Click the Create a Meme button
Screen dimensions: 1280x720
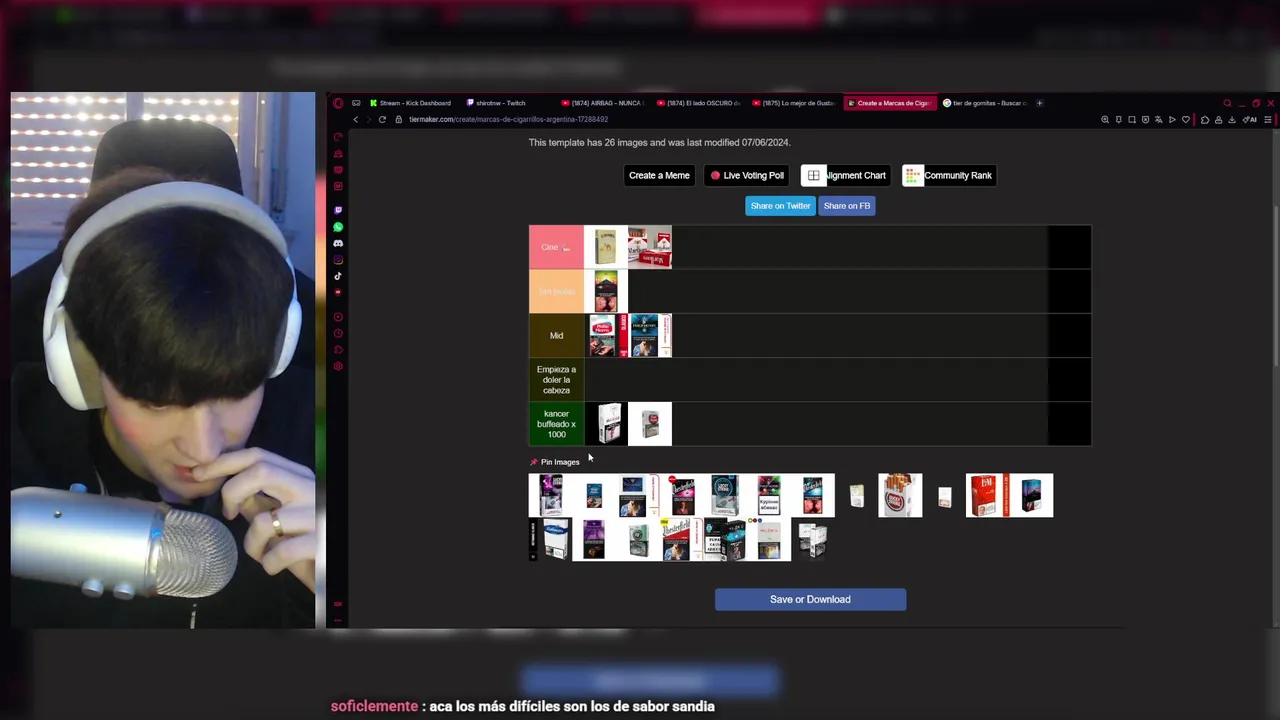point(659,176)
